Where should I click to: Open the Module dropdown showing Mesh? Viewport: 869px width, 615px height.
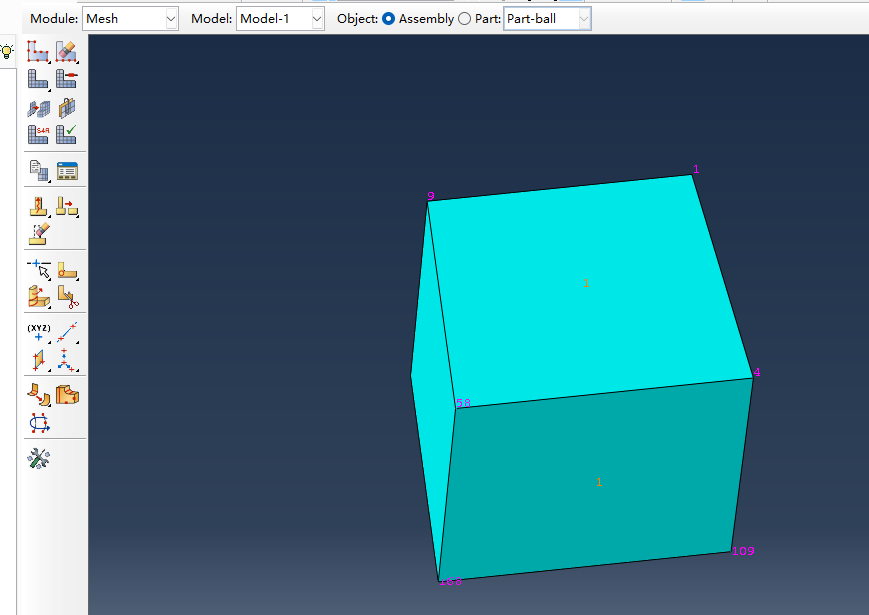point(131,19)
